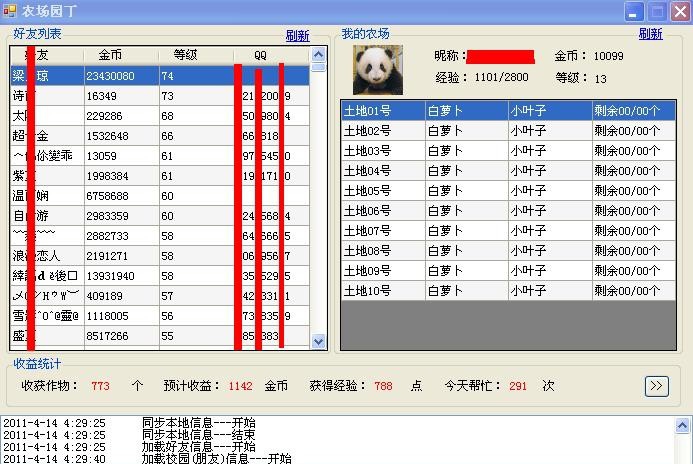Screen dimensions: 693x464
Task: Select the 土地09号 land row
Action: (508, 270)
